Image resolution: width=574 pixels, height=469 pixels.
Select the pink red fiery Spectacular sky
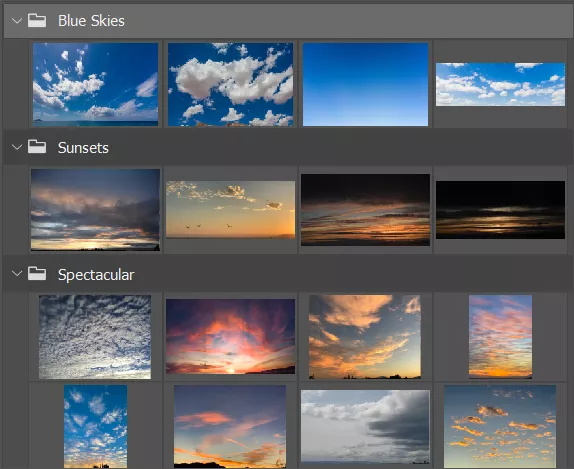[230, 336]
